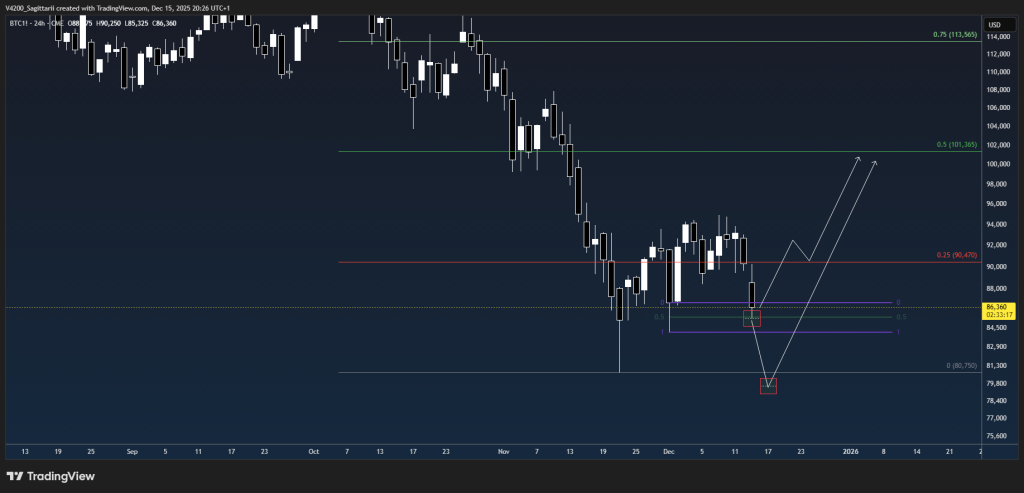Click the 114,000 value on the price scale

(998, 37)
